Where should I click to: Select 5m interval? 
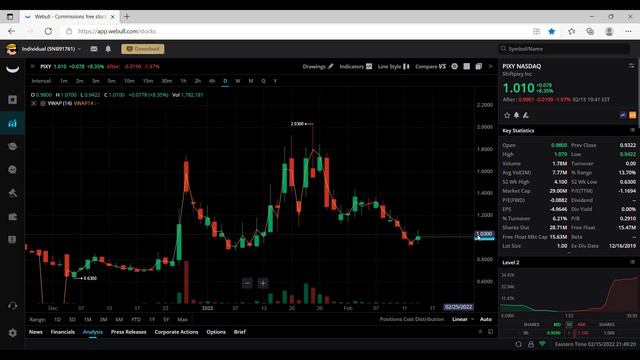click(x=111, y=81)
